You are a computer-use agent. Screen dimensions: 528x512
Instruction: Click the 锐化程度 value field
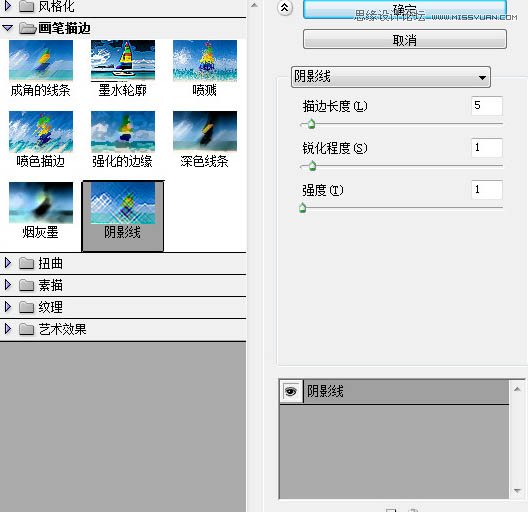[487, 148]
